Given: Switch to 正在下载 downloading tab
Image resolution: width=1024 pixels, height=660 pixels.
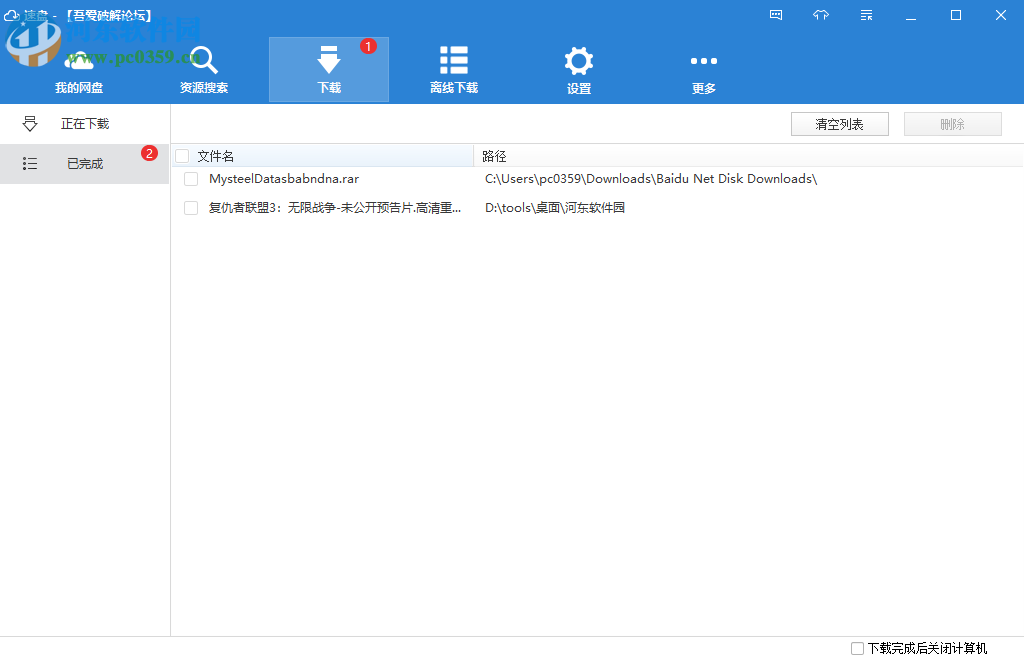Looking at the screenshot, I should (85, 123).
